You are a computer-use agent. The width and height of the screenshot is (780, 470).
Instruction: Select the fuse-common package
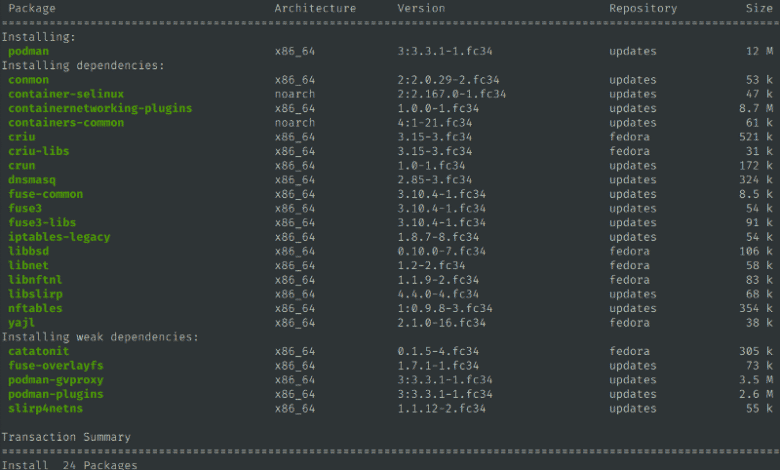(45, 194)
